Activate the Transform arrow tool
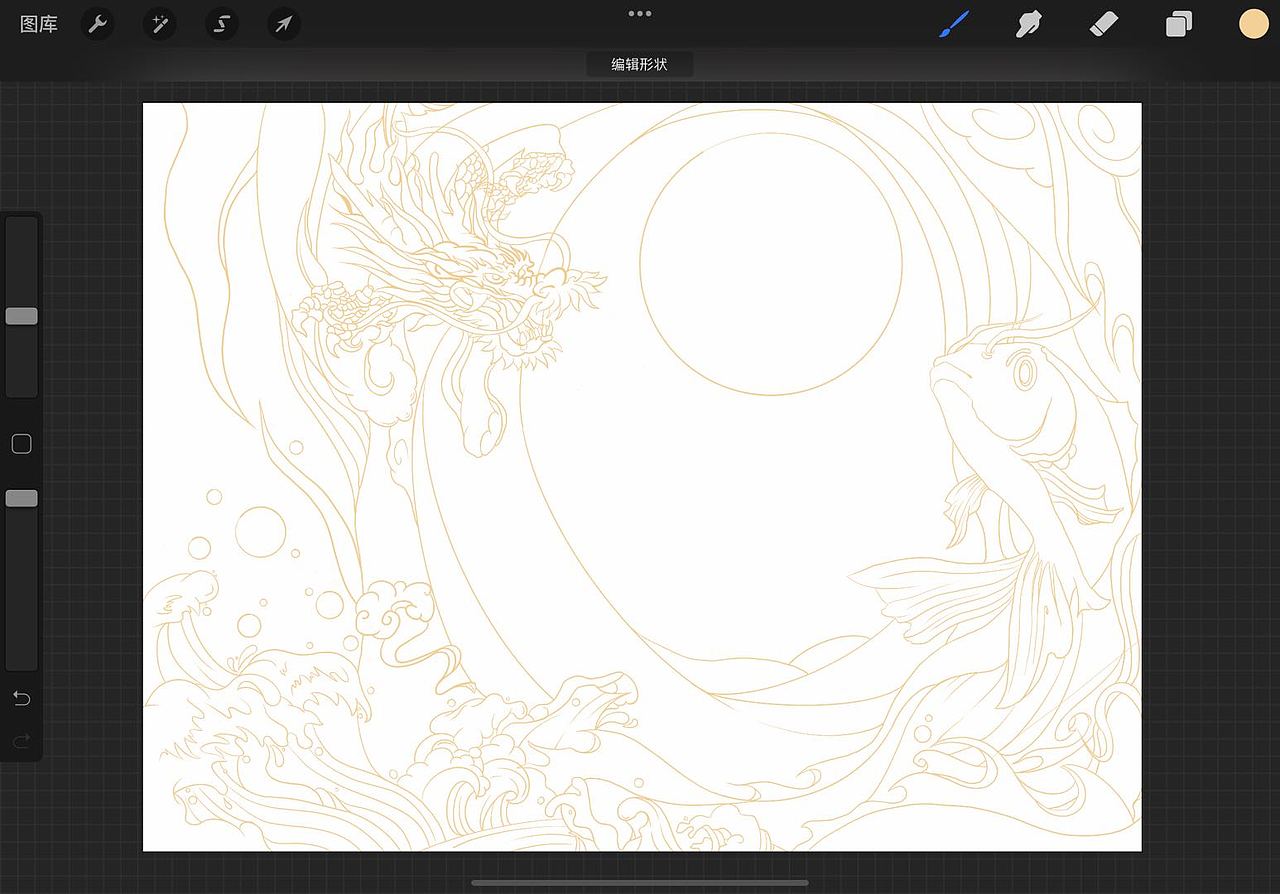 click(284, 24)
